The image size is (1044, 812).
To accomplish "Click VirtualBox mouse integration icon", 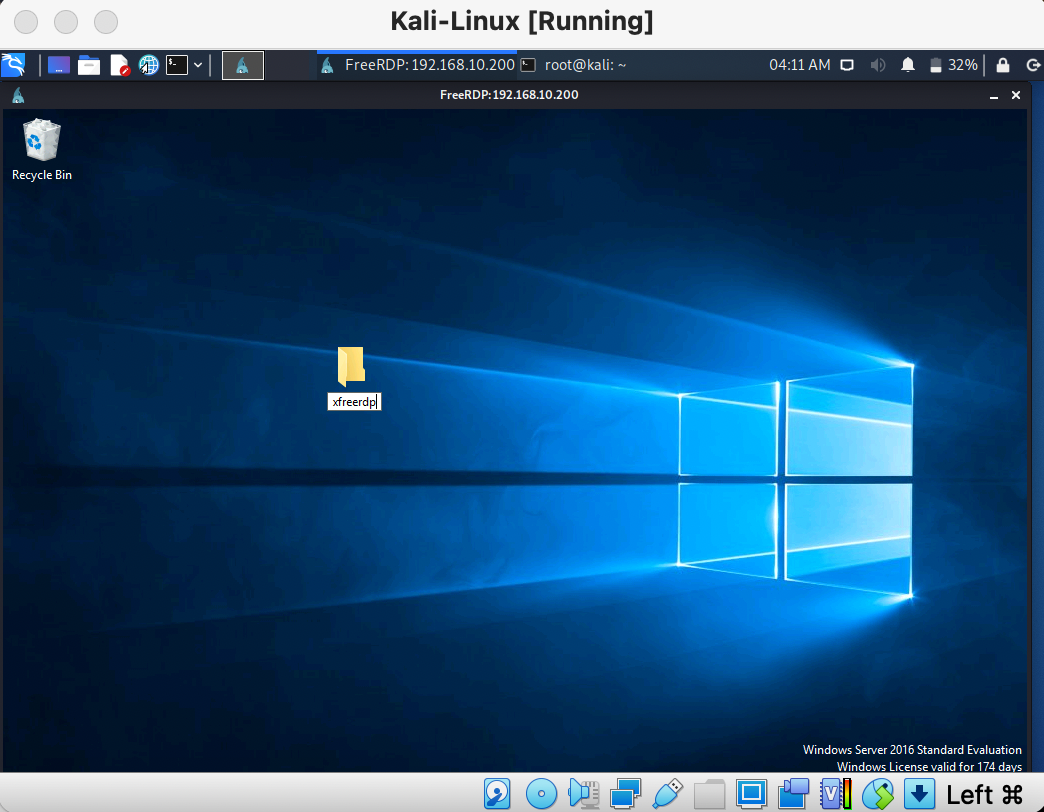I will click(x=878, y=793).
